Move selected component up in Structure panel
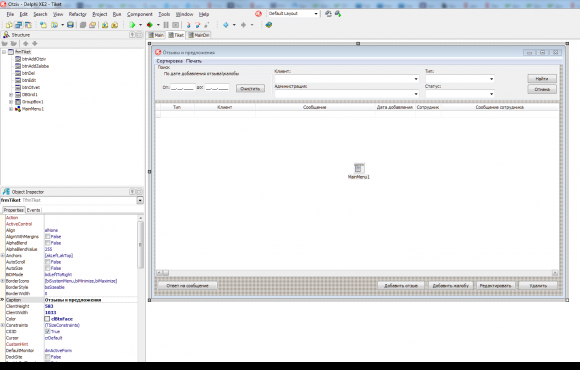 coord(26,43)
